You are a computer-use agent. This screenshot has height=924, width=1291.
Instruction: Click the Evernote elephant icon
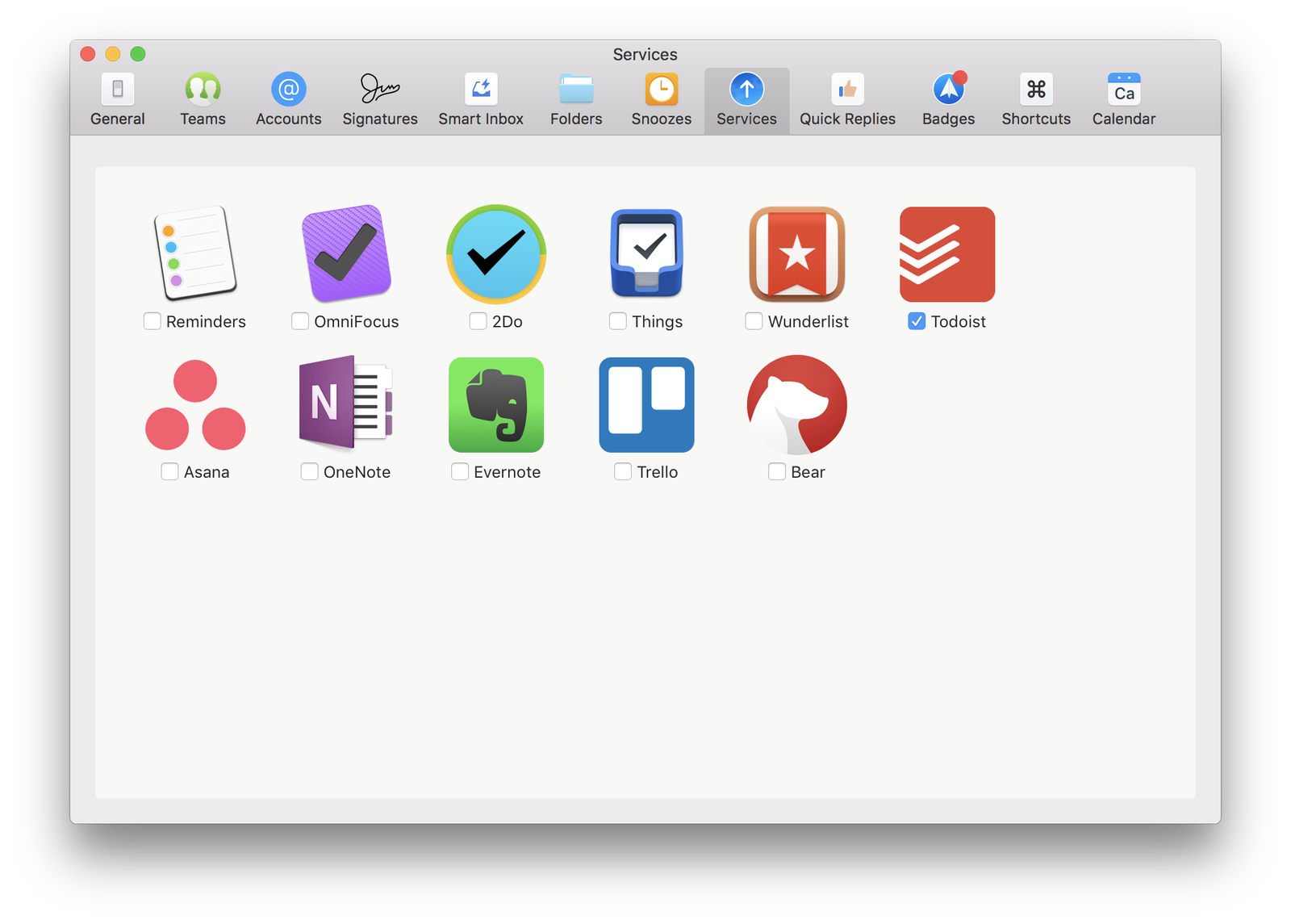[496, 405]
